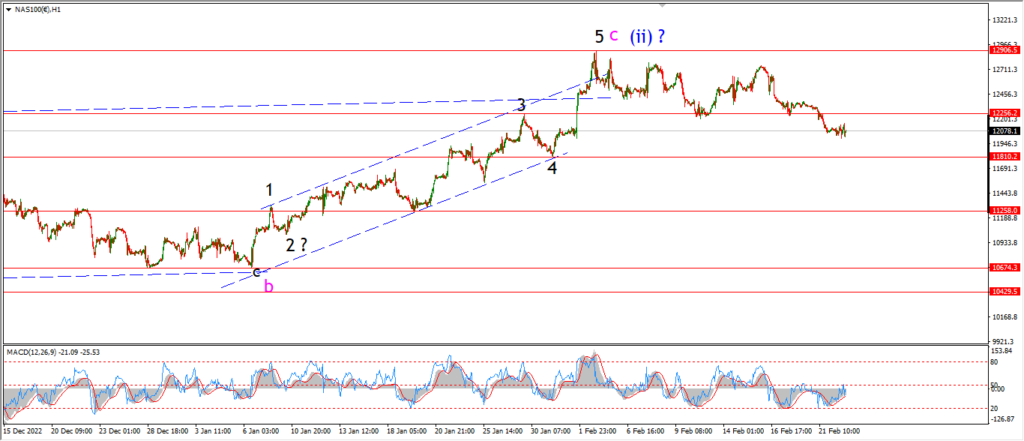Click the 11258.0 red price label
Viewport: 1024px width, 441px height.
[1004, 210]
